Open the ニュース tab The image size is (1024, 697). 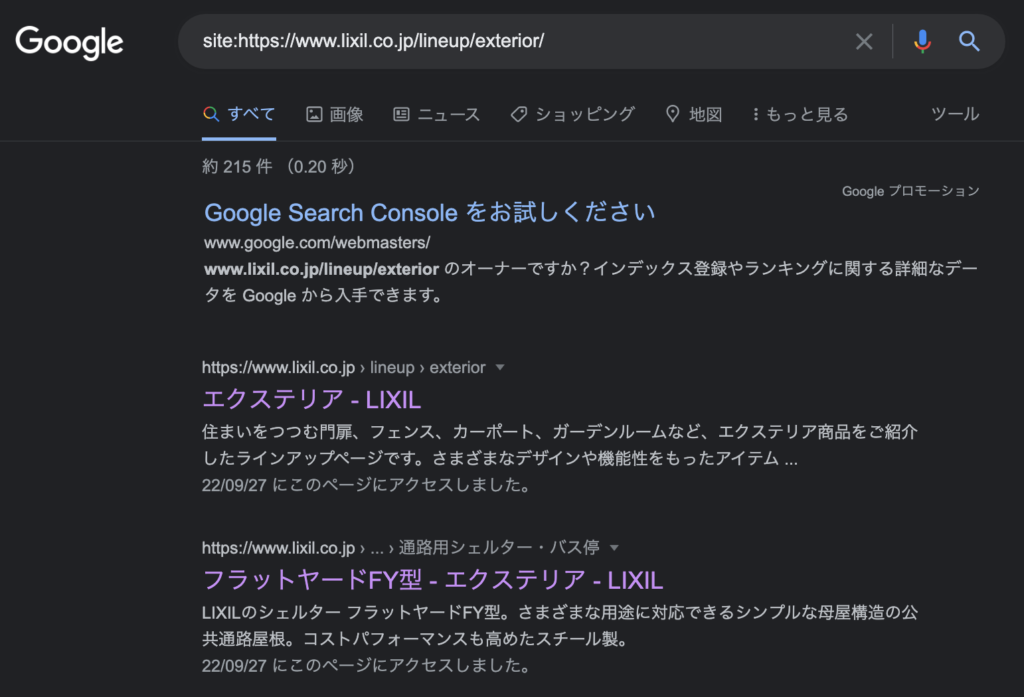click(x=437, y=114)
